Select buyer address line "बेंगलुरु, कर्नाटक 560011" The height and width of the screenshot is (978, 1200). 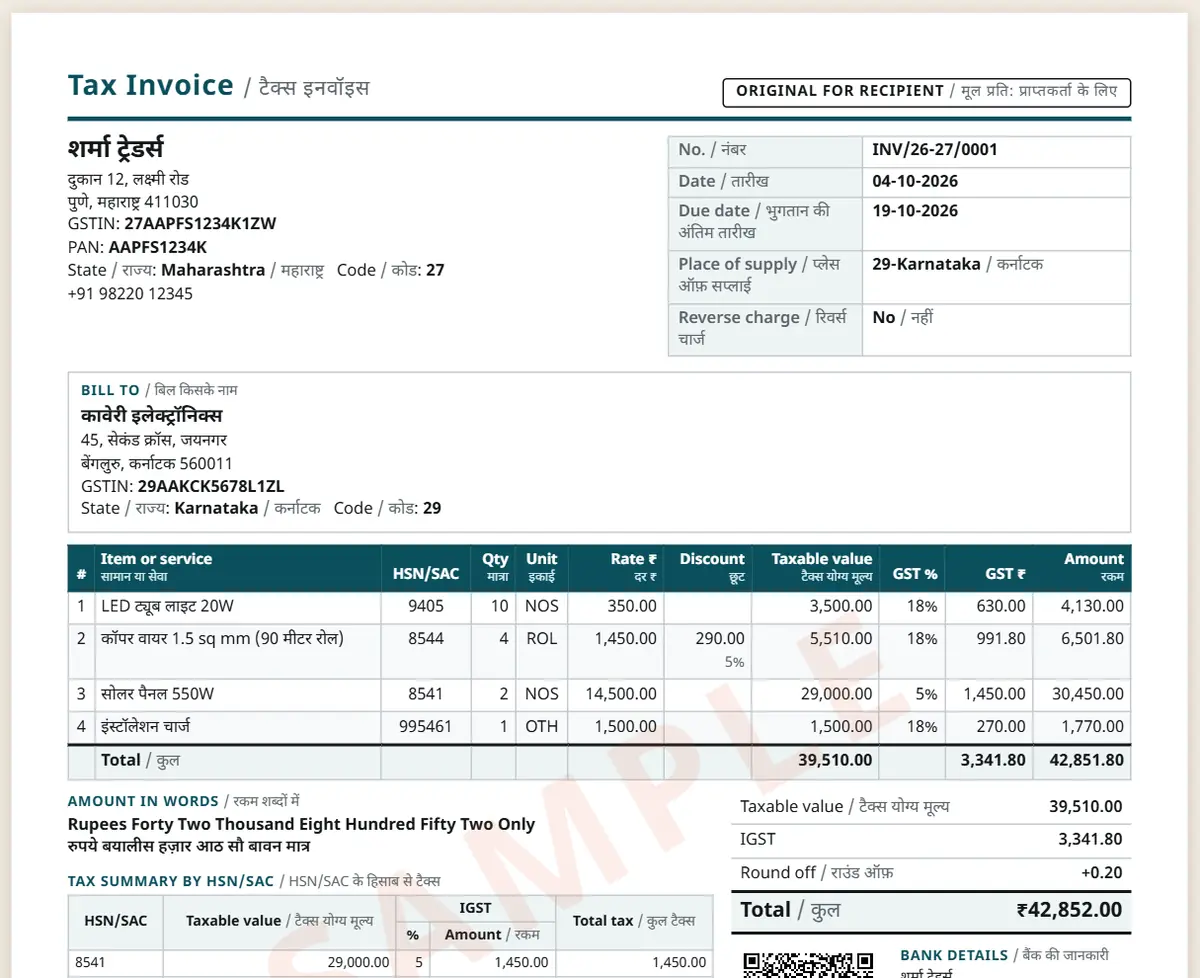click(x=157, y=463)
